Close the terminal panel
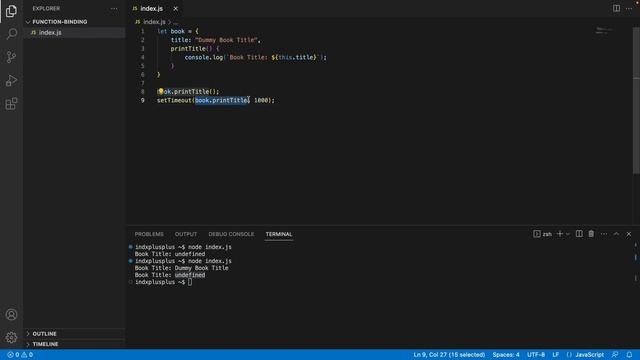 click(629, 234)
